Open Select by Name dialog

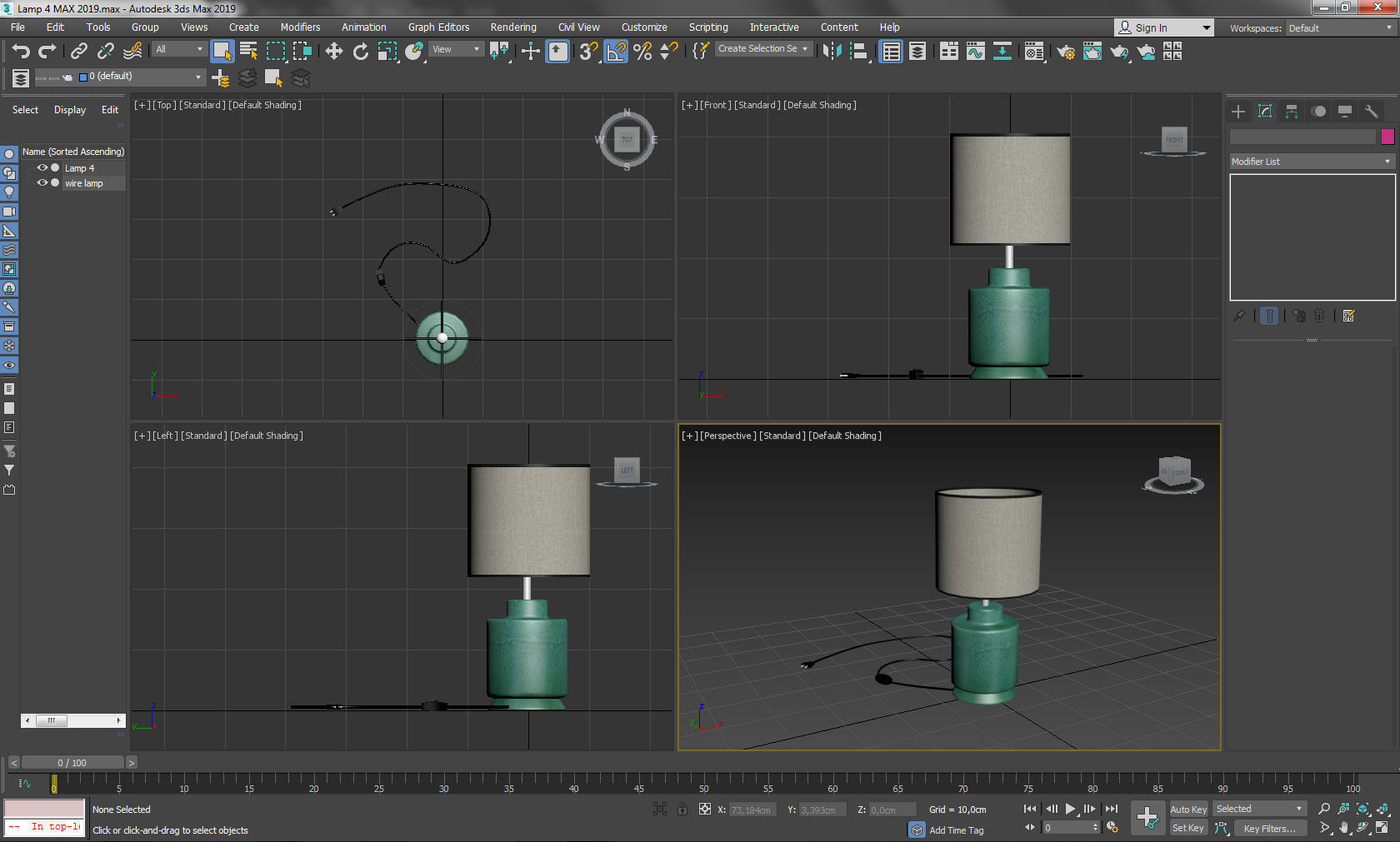coord(248,52)
